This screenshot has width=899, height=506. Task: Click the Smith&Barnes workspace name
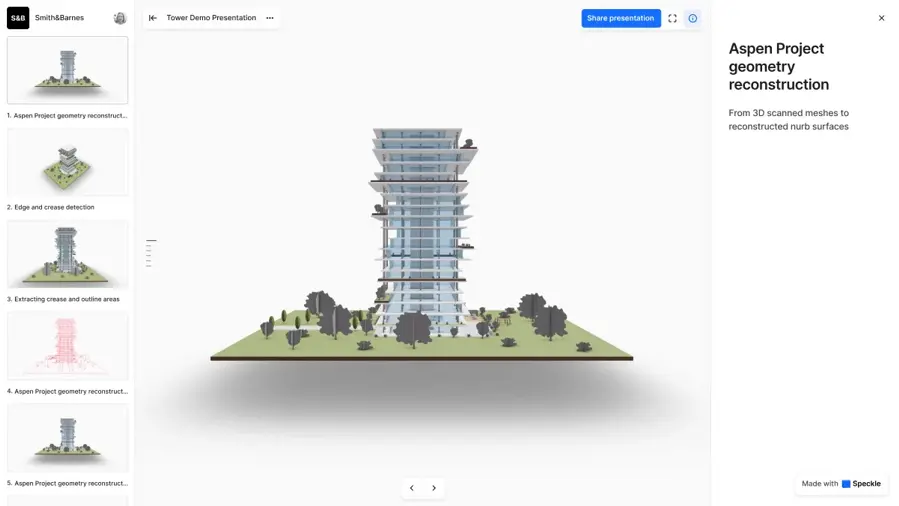59,18
